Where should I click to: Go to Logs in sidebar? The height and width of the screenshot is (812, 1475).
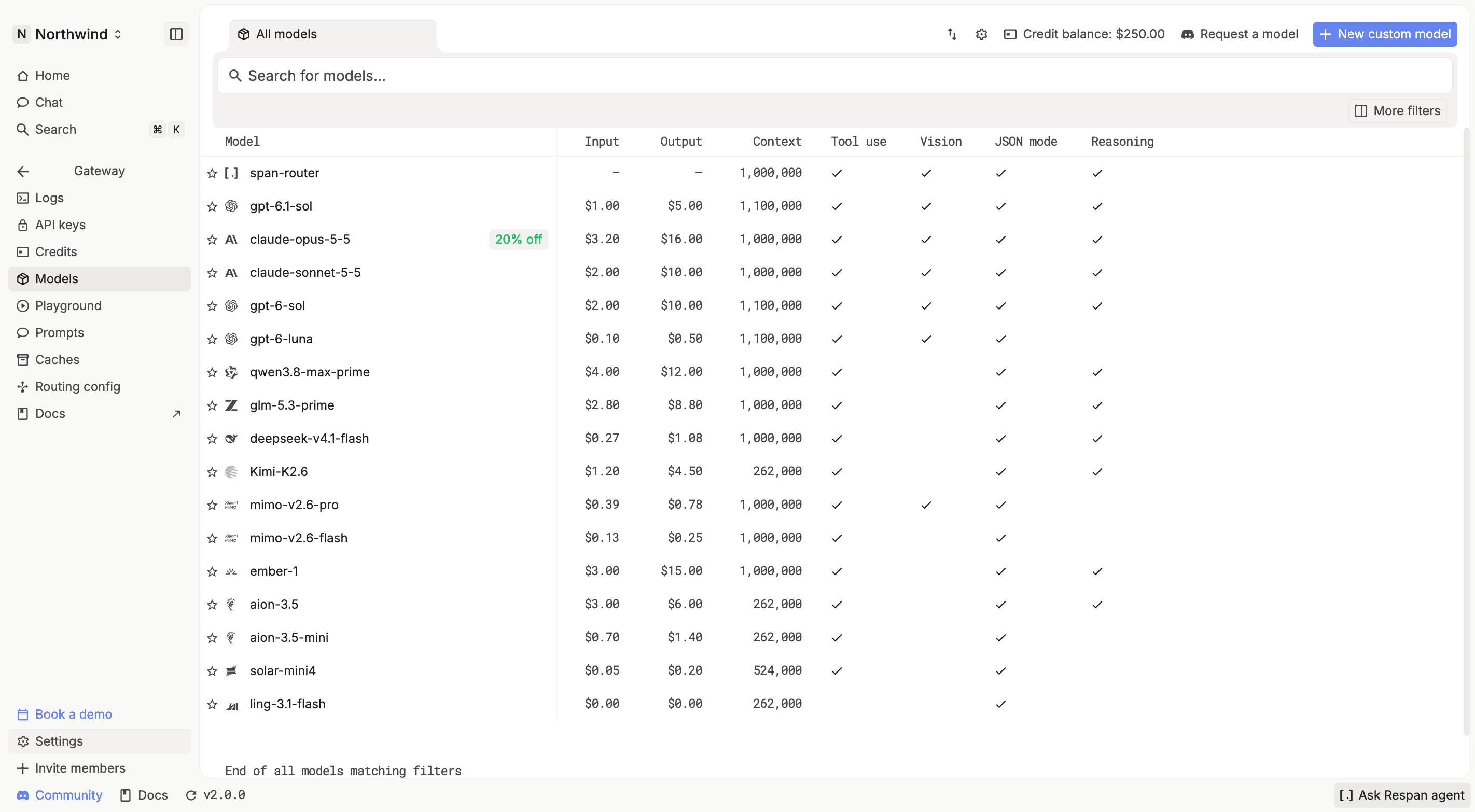100,198
